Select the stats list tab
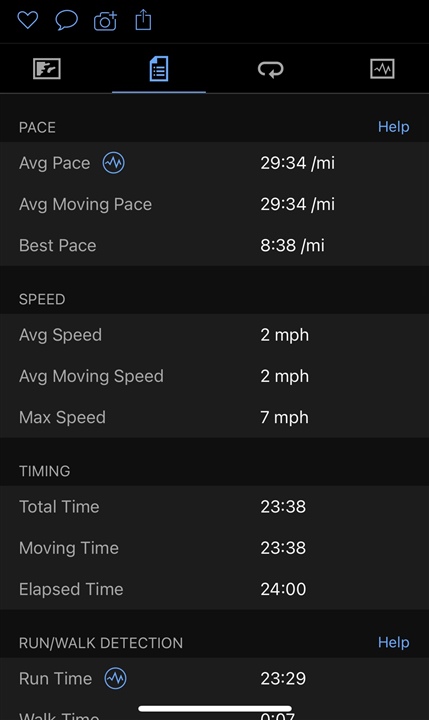Screen dimensions: 429x720 [x=159, y=69]
